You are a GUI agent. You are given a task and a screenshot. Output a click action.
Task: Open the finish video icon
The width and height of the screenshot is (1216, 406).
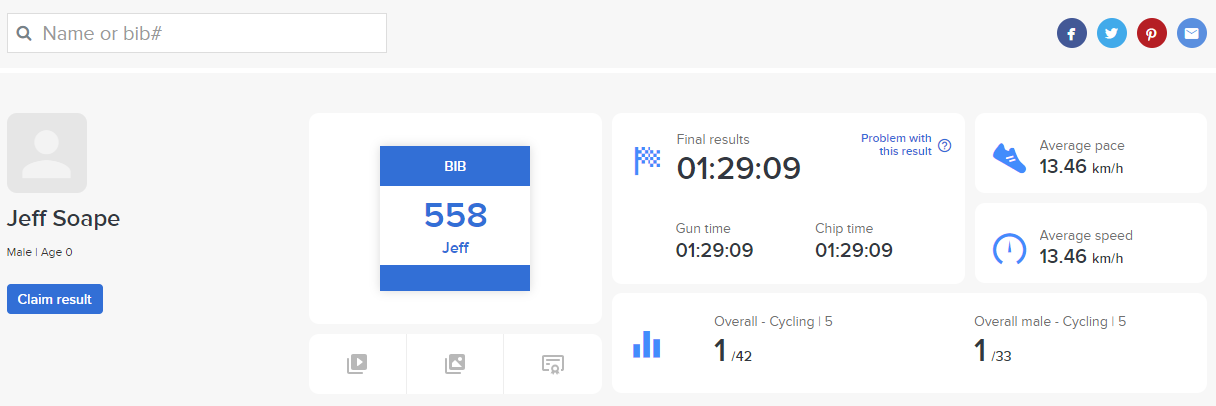coord(357,364)
